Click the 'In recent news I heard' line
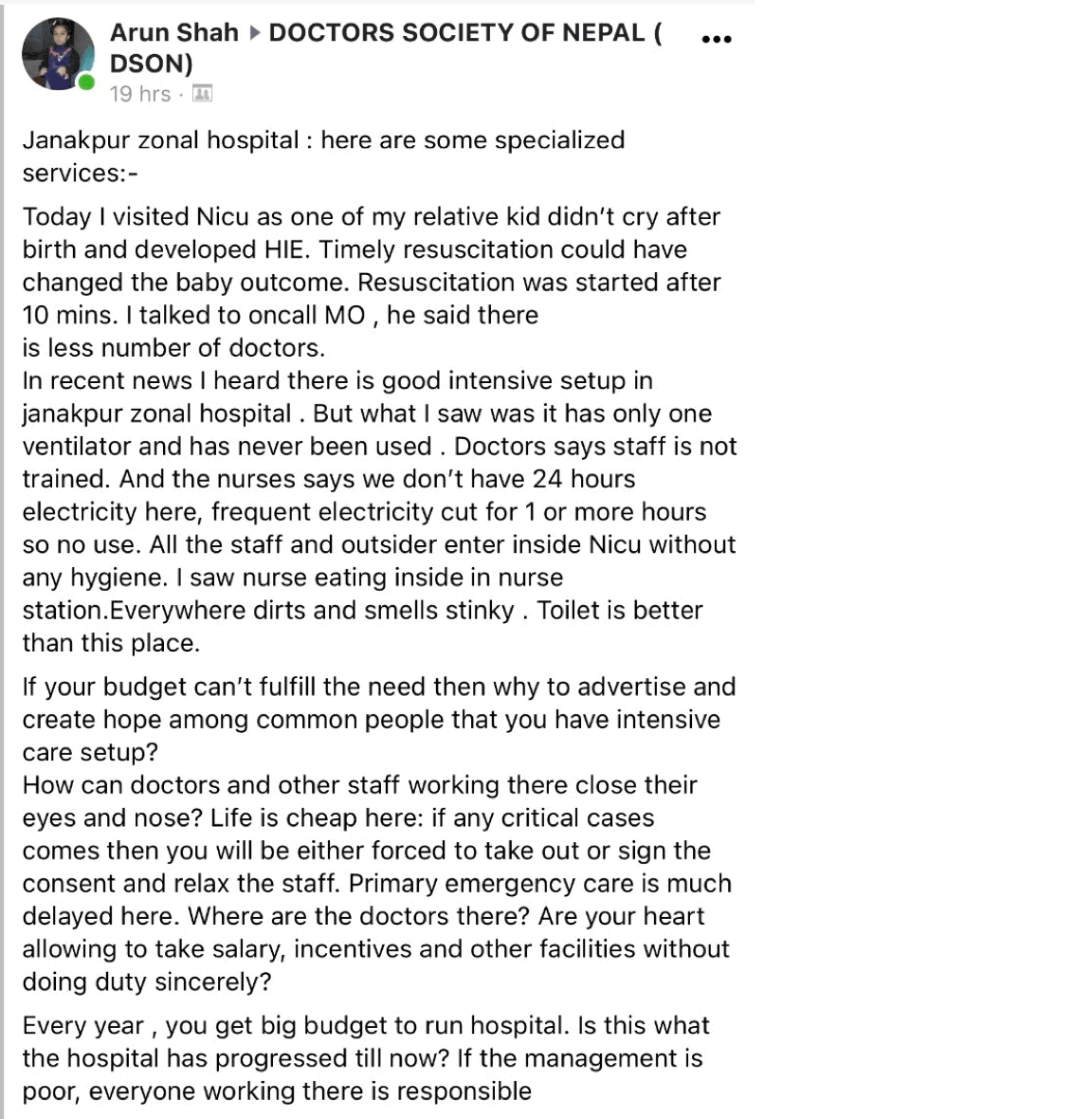 coord(337,380)
